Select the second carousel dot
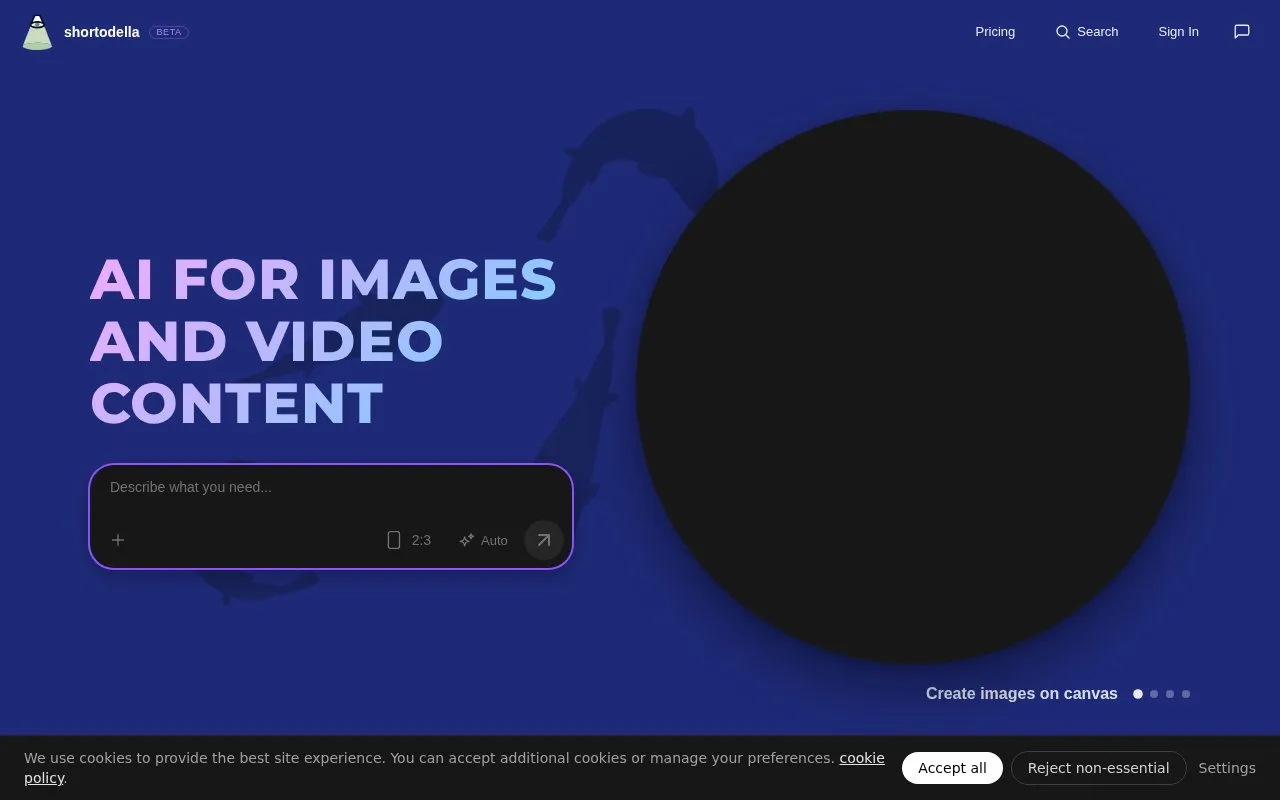Viewport: 1280px width, 800px height. pos(1154,694)
